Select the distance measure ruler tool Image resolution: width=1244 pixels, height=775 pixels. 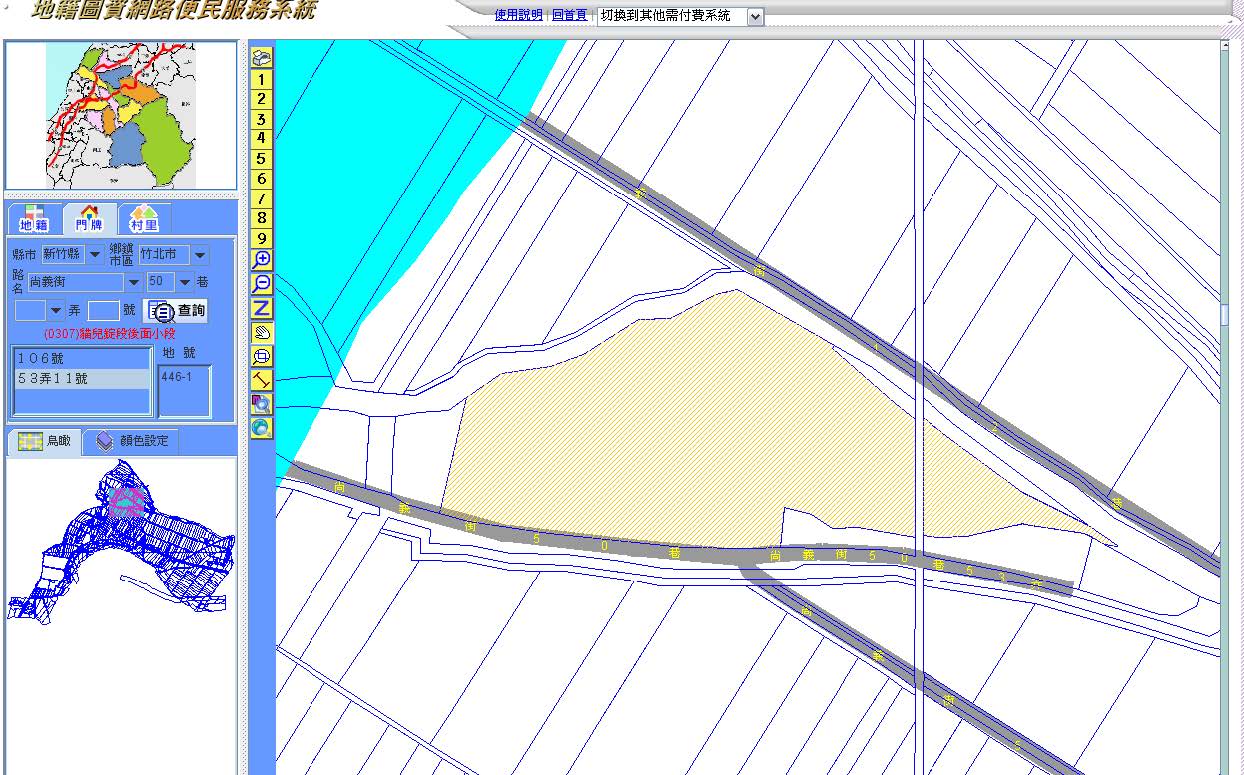pos(261,380)
